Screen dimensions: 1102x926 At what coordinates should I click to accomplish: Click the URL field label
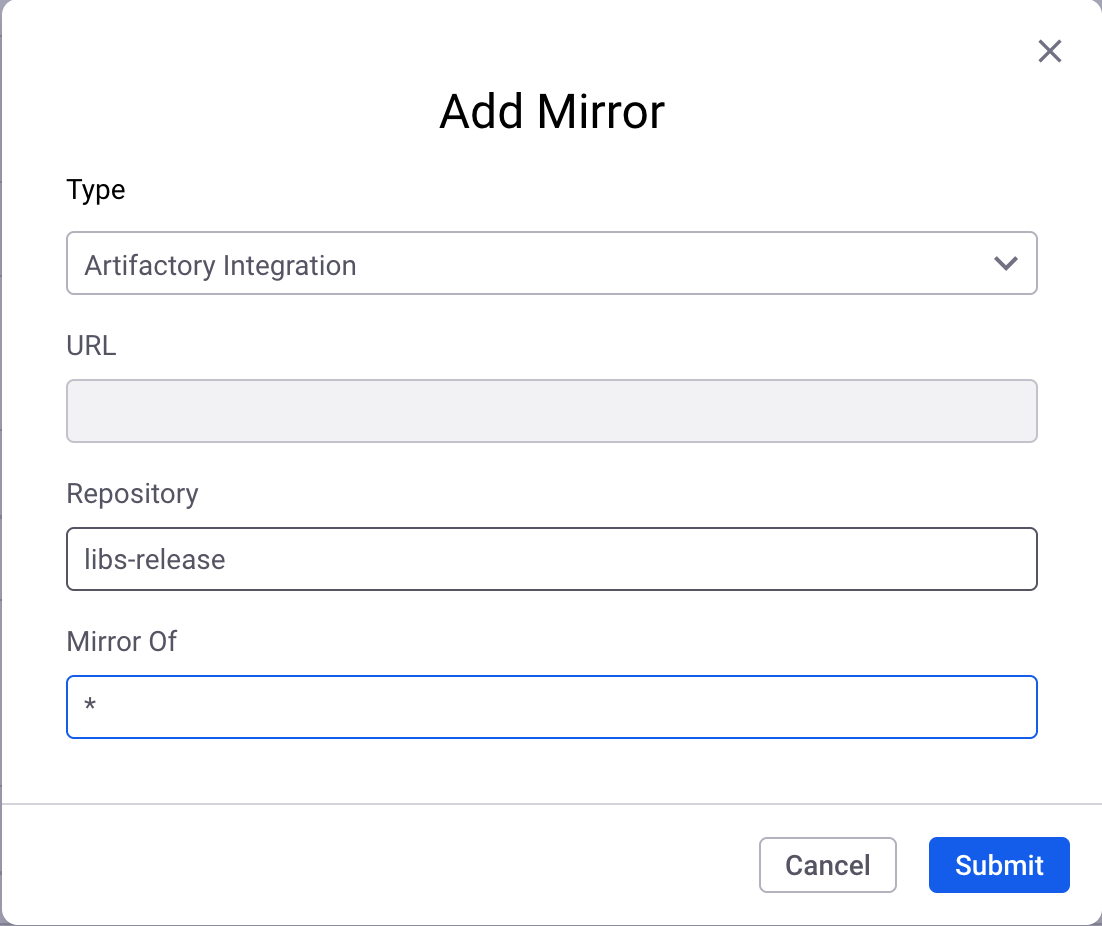pyautogui.click(x=91, y=346)
